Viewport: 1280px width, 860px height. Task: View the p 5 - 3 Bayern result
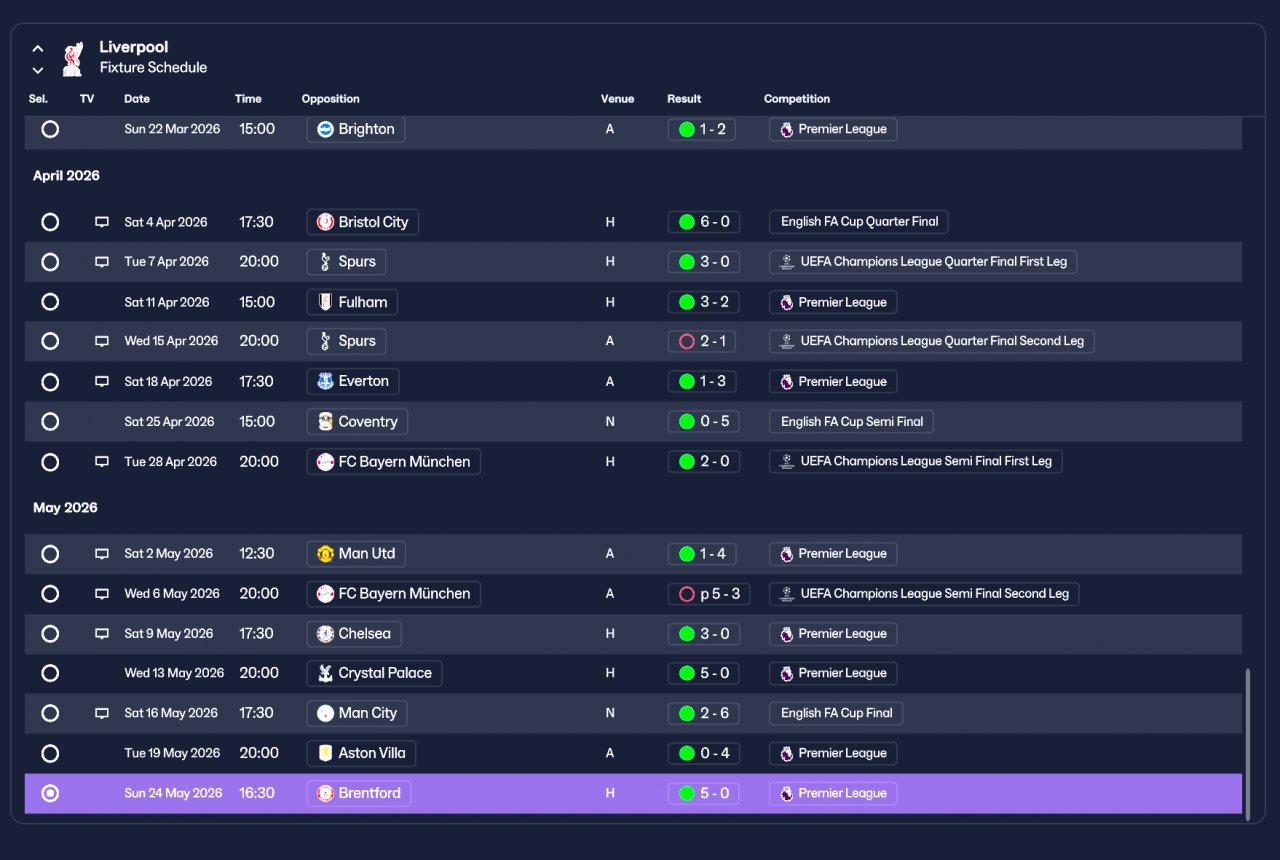click(709, 594)
